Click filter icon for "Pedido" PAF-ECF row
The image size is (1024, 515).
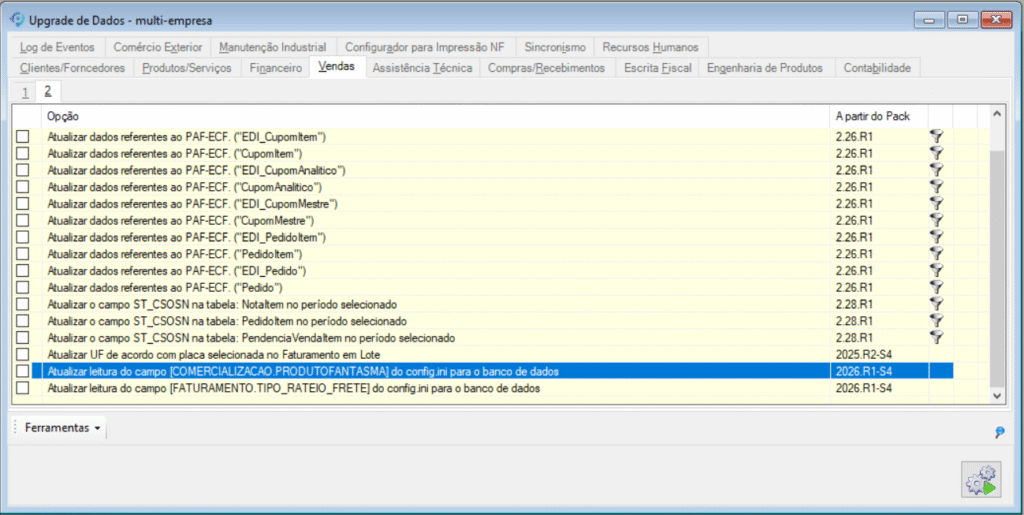936,287
